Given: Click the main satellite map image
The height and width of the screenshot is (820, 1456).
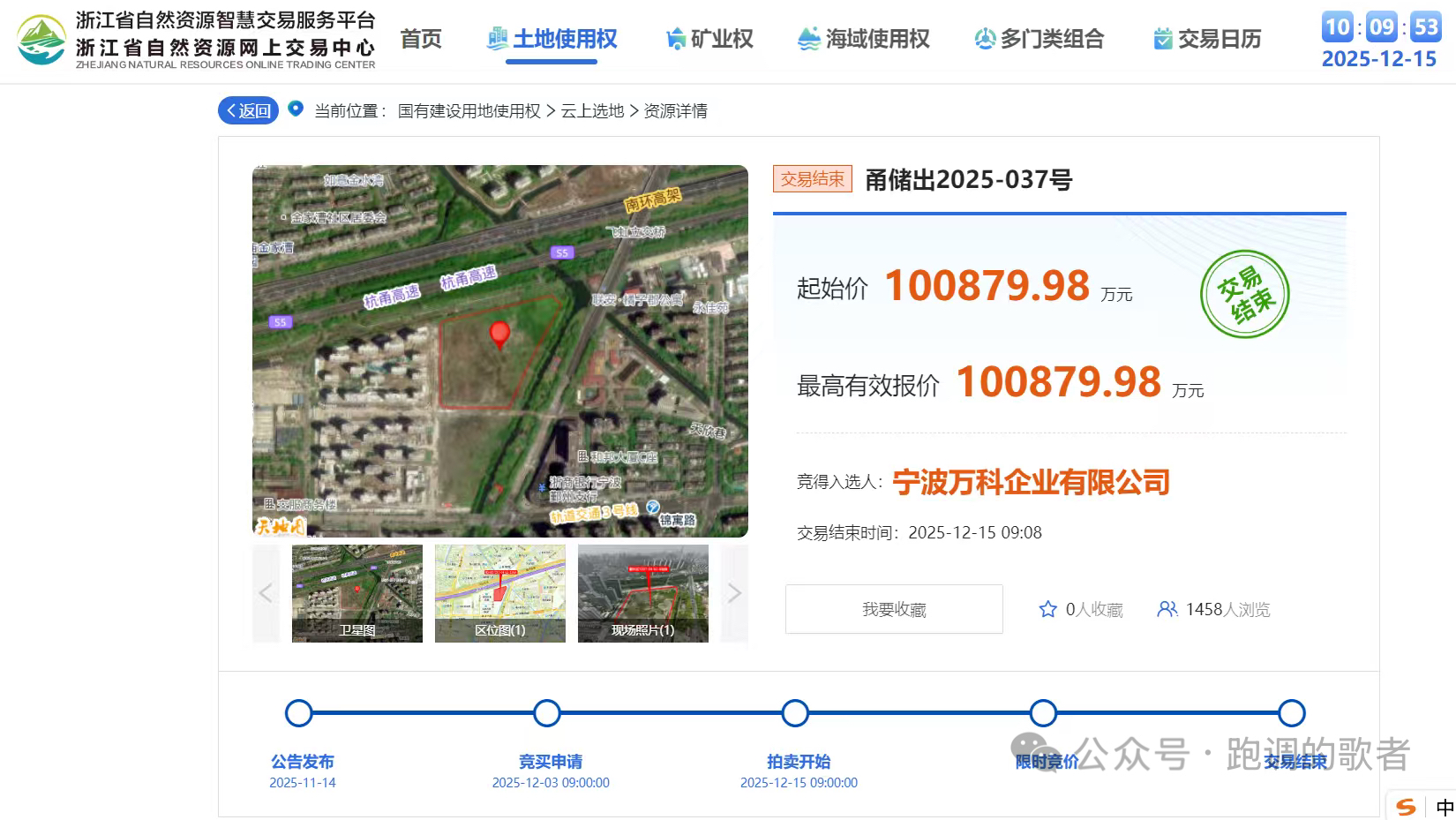Looking at the screenshot, I should (x=500, y=351).
